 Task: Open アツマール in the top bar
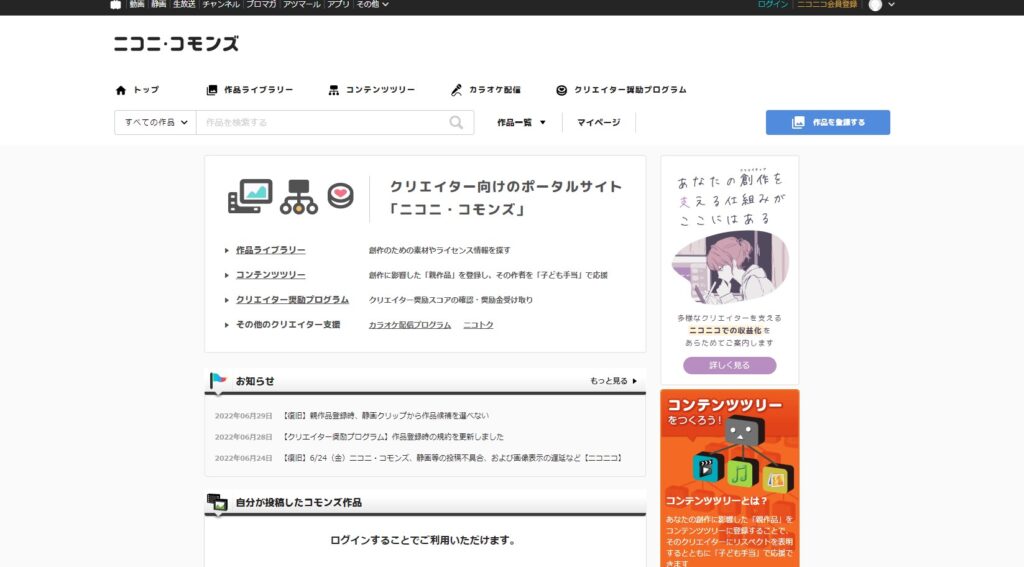pyautogui.click(x=302, y=4)
